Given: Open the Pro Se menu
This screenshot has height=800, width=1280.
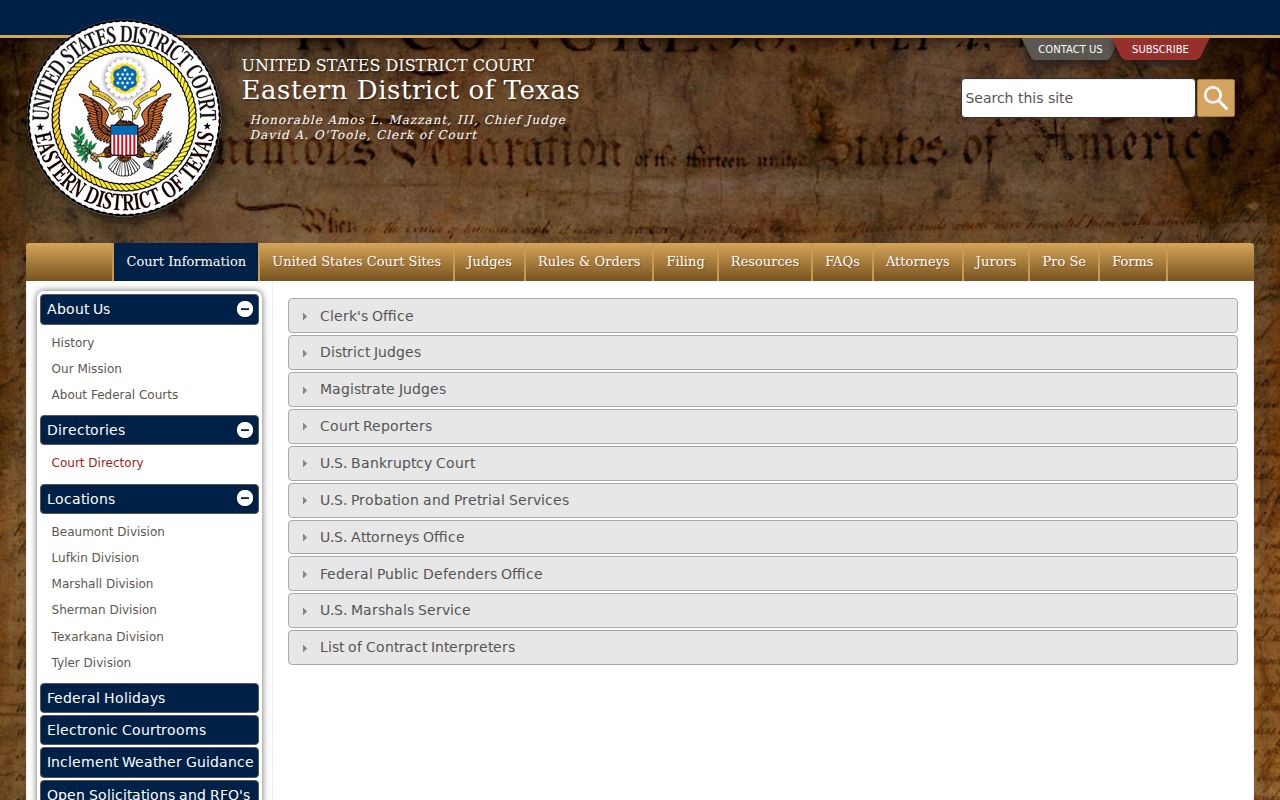Looking at the screenshot, I should click(1064, 262).
